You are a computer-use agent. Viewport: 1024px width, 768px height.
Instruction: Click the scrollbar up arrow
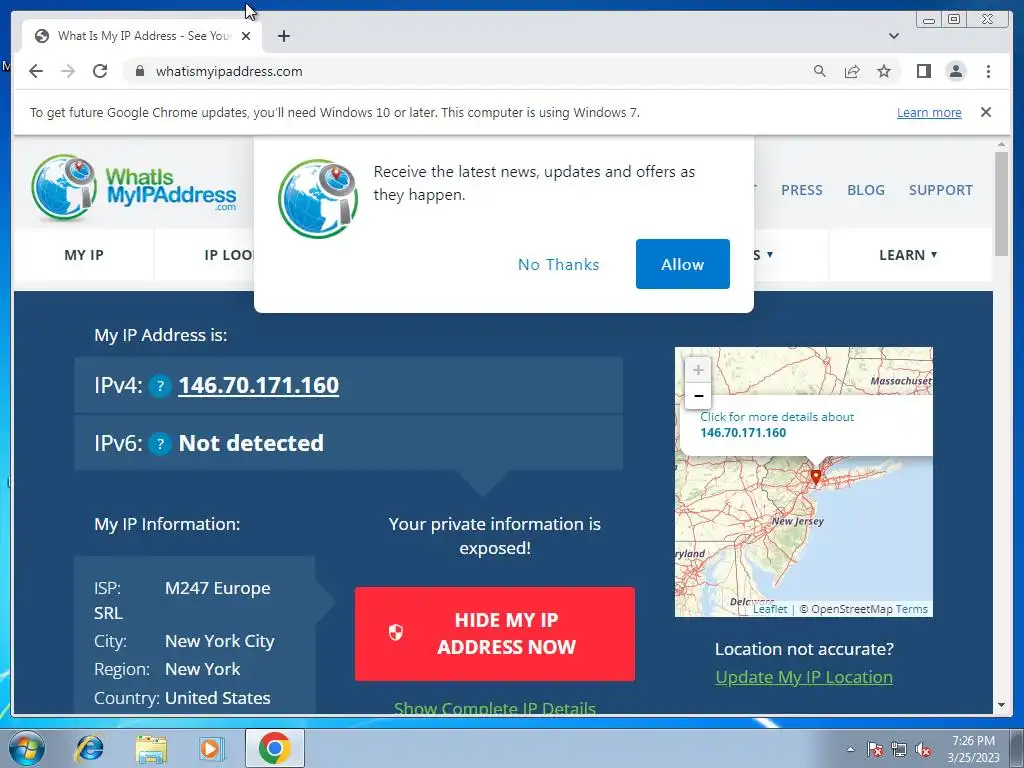(x=1001, y=144)
